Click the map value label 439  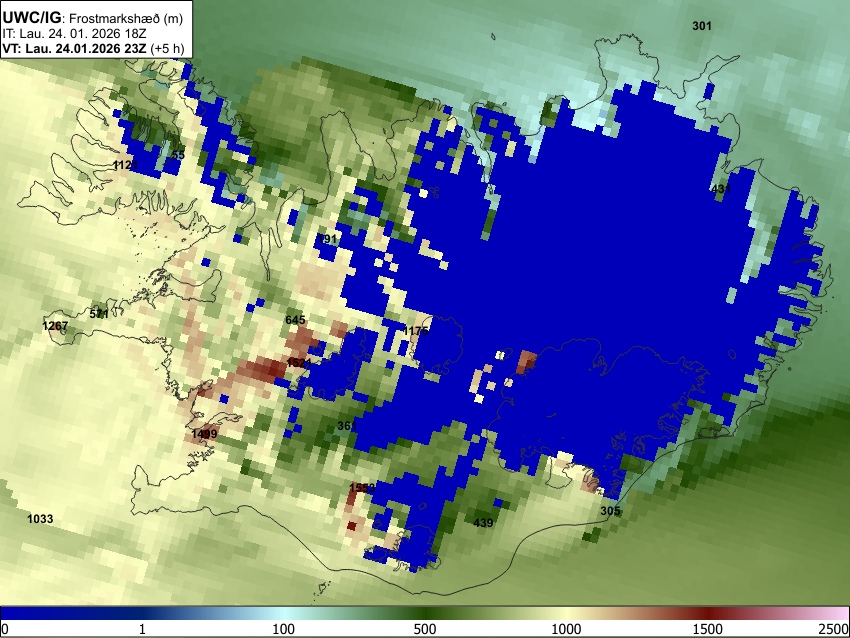(483, 523)
